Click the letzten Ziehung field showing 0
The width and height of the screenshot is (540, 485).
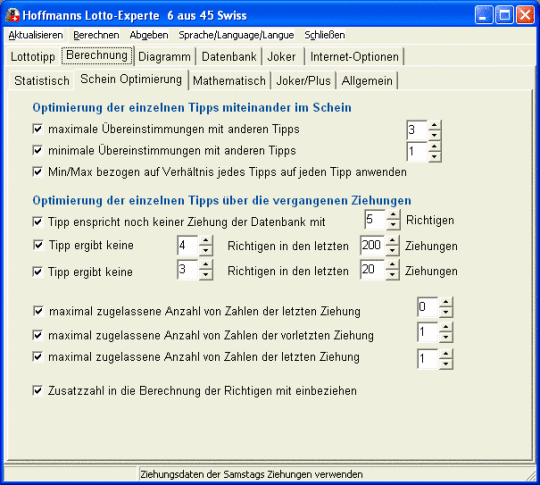click(x=428, y=307)
